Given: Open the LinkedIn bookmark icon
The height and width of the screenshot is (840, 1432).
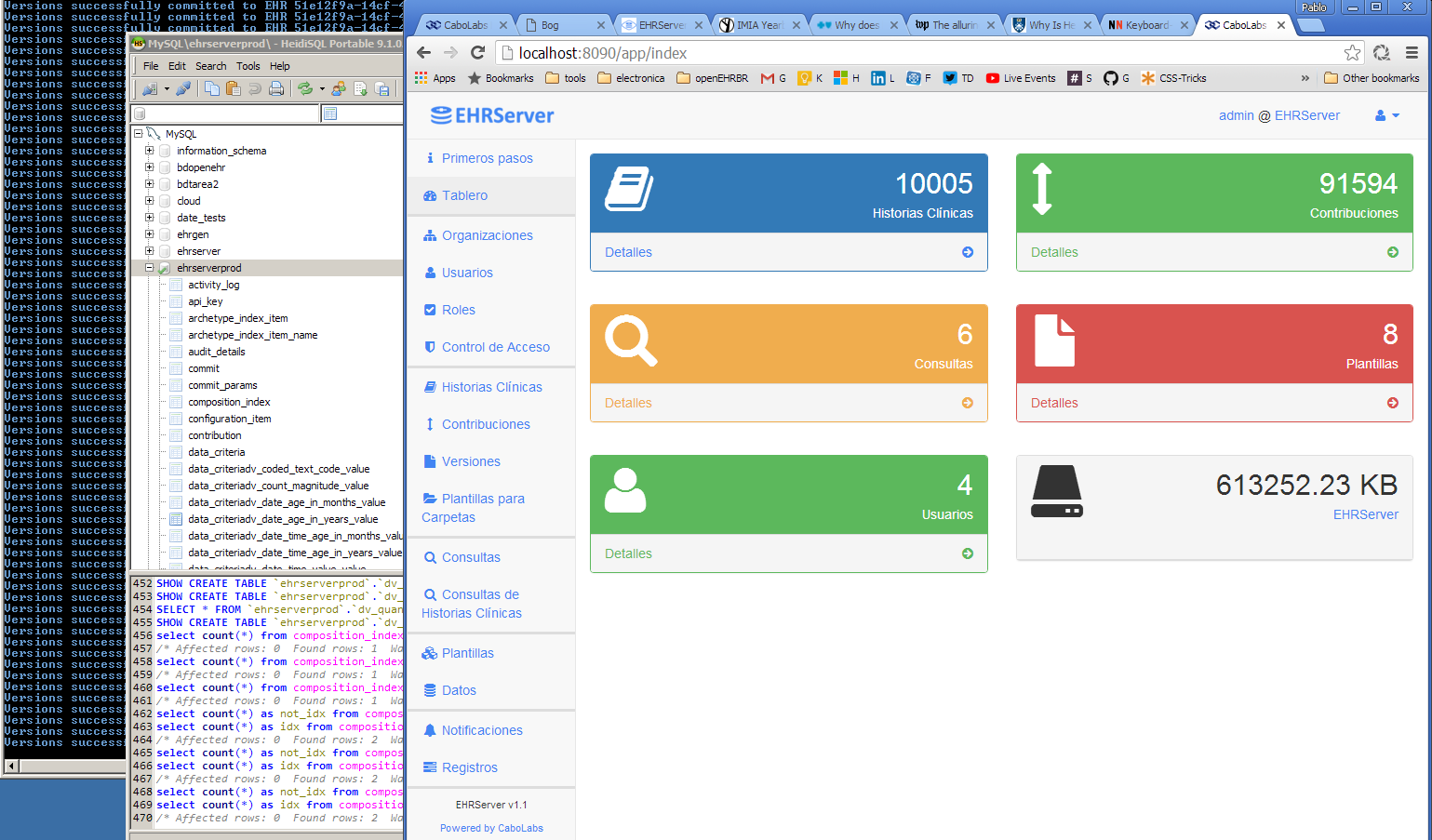Looking at the screenshot, I should (883, 78).
